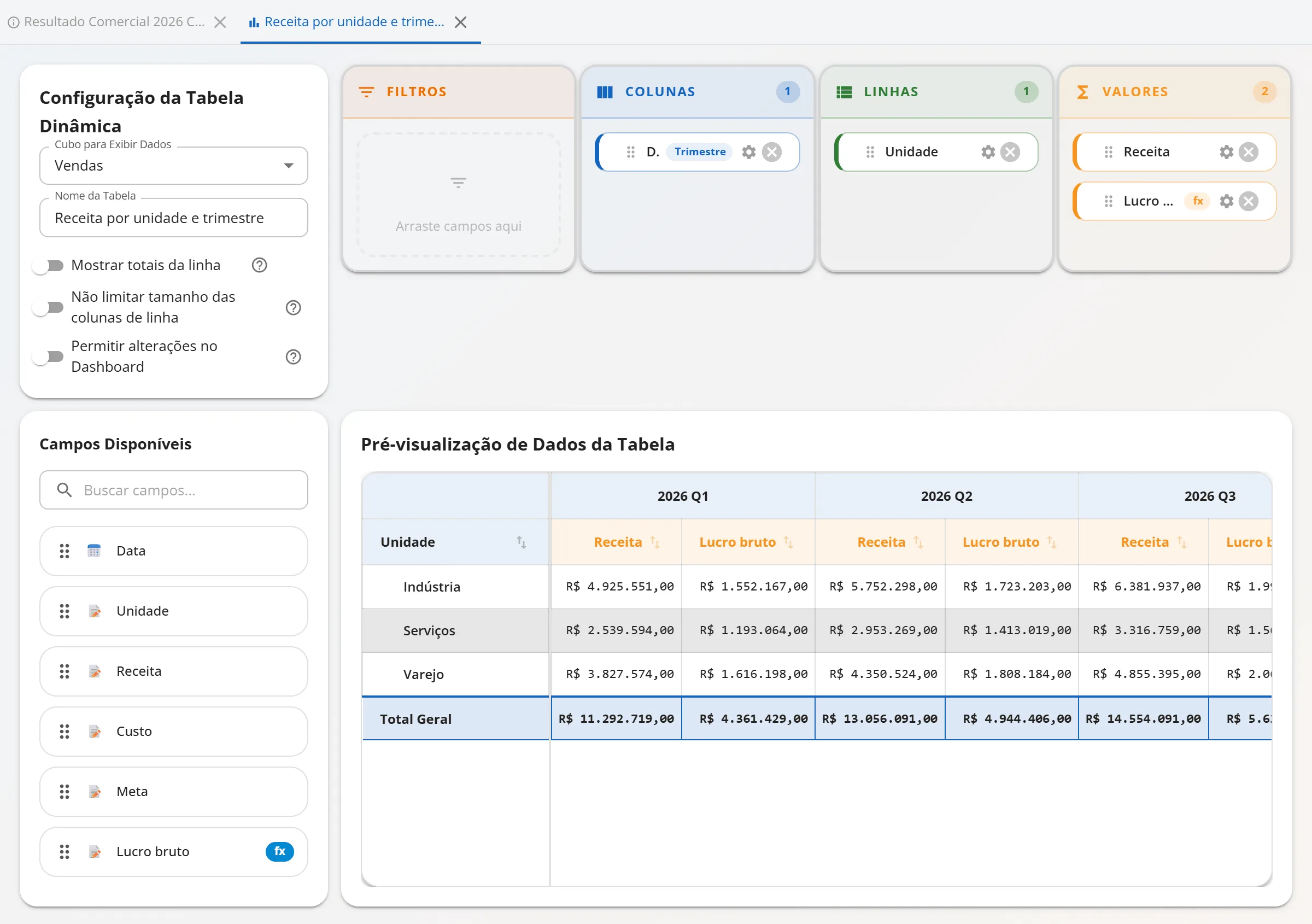Click the Indústria row label

[431, 587]
